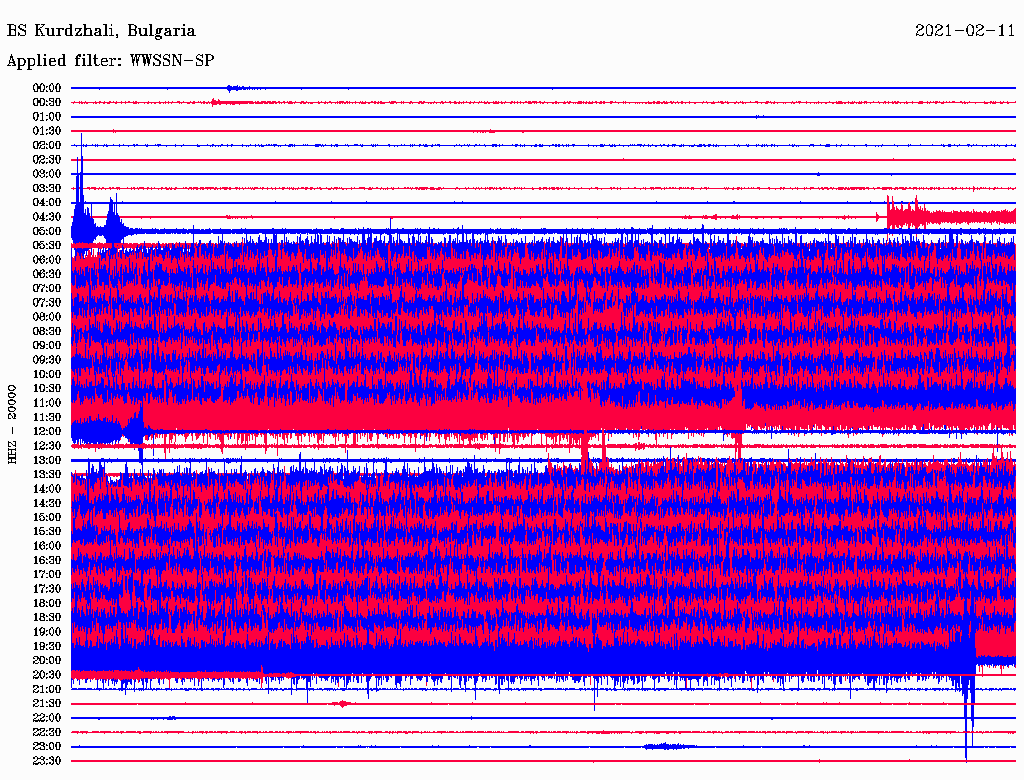Select the 13:00 time label

[47, 460]
